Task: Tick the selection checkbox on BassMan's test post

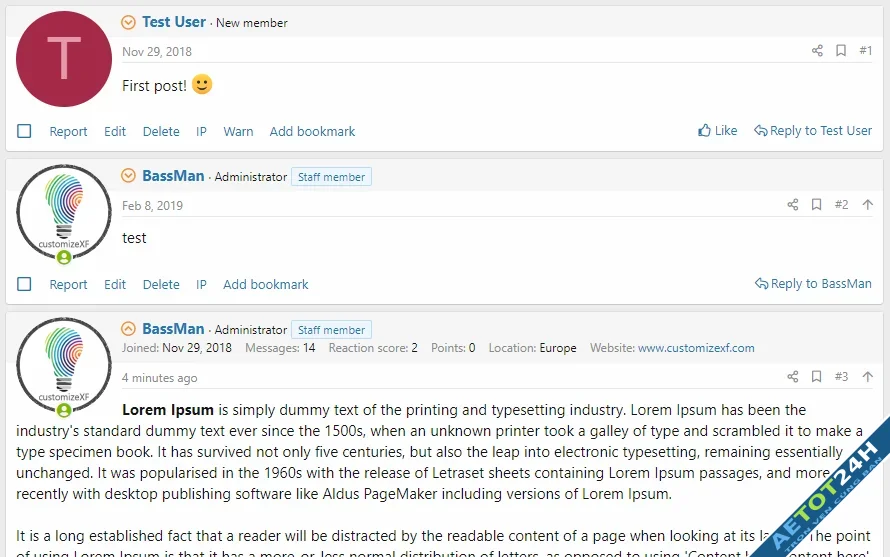Action: 25,284
